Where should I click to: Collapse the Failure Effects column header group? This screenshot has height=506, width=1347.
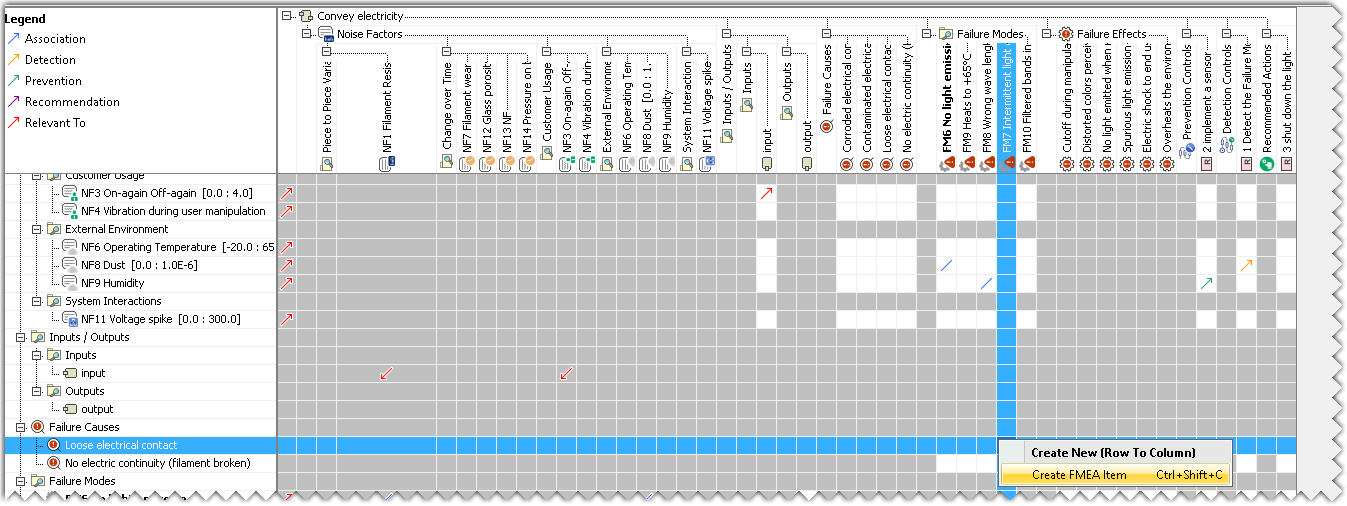1047,34
